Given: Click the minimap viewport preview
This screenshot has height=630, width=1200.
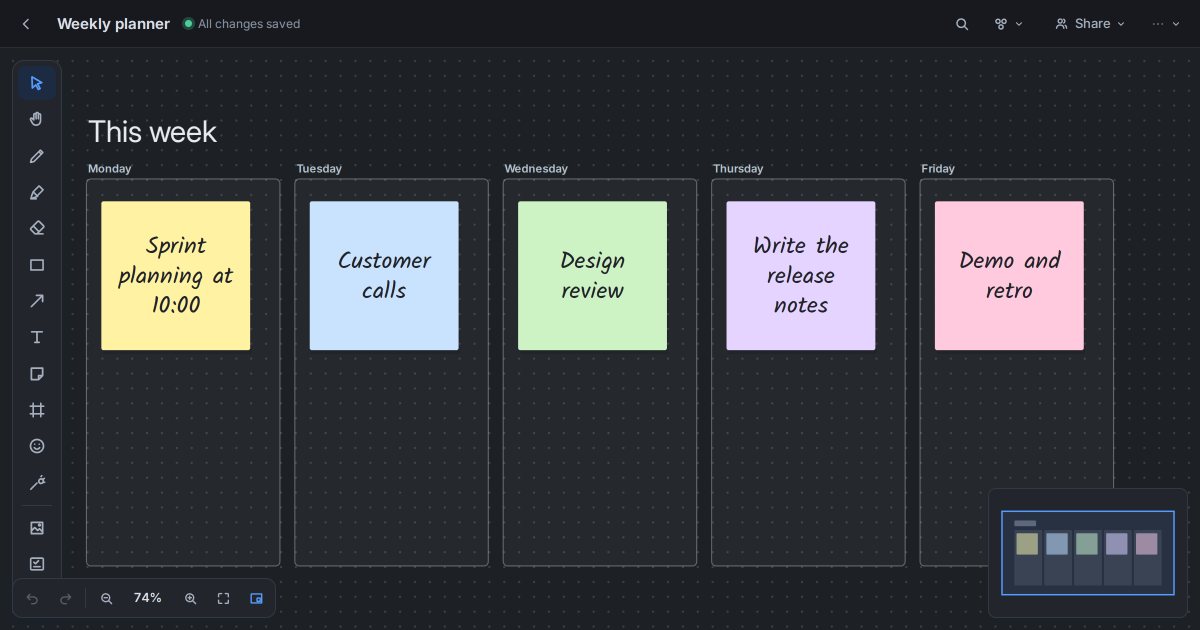Looking at the screenshot, I should [1088, 553].
